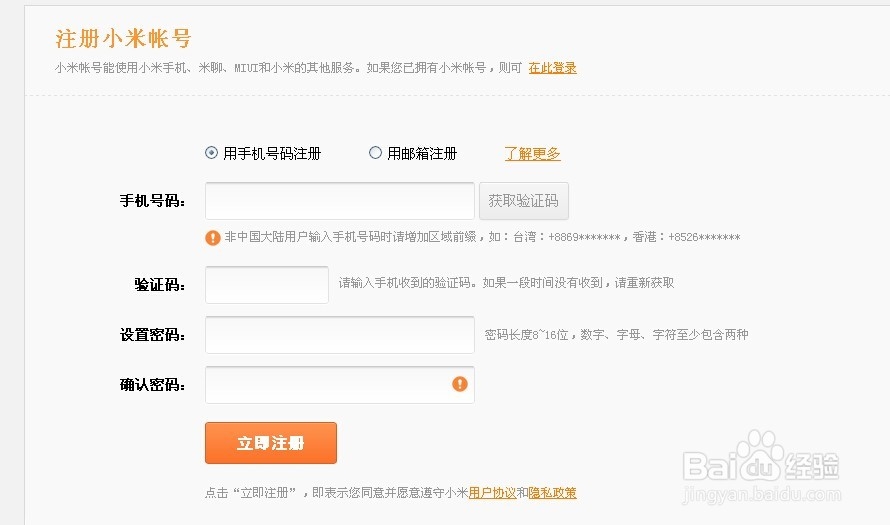Click the warning icon inside 确认密码 field
The width and height of the screenshot is (890, 525).
coord(460,384)
